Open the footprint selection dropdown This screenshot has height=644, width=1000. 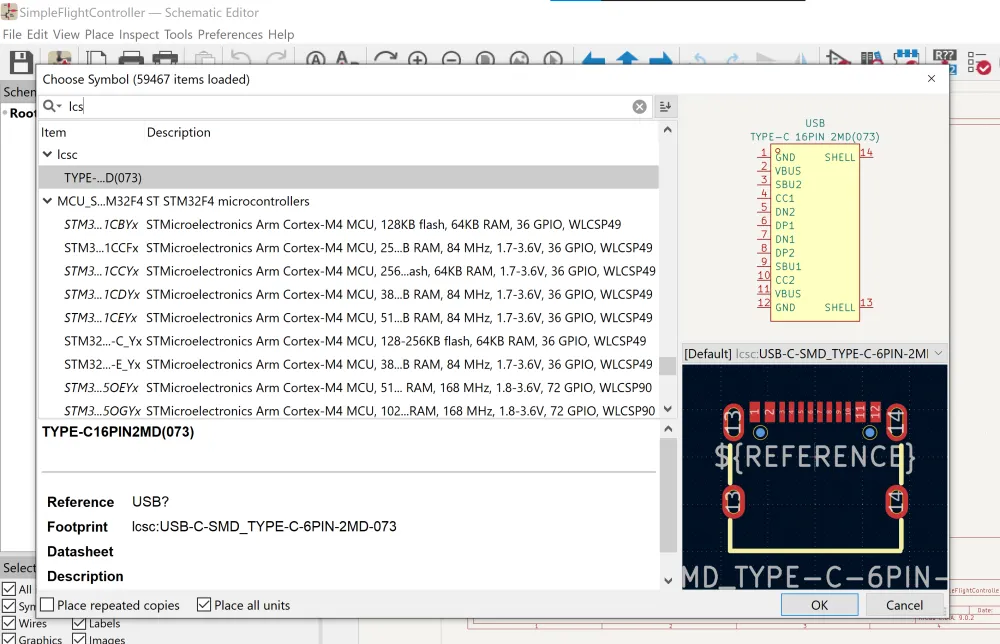coord(937,353)
